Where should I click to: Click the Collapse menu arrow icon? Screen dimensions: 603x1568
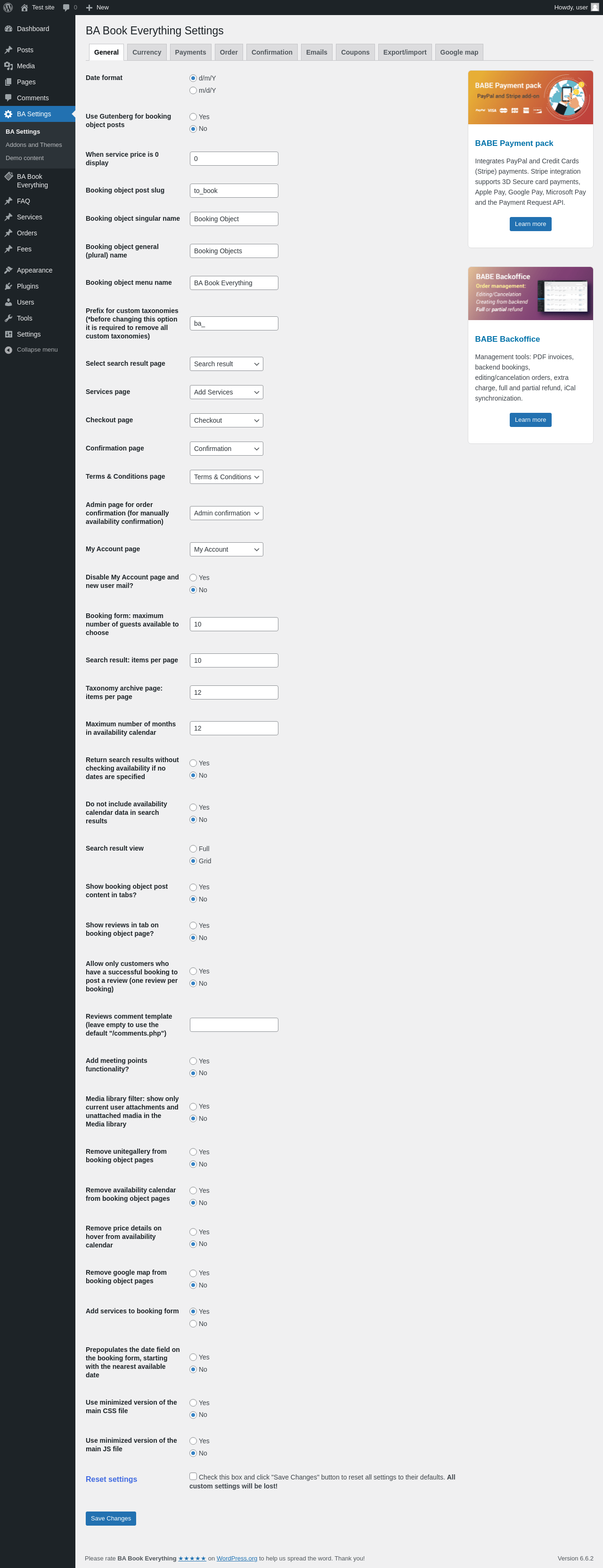8,350
